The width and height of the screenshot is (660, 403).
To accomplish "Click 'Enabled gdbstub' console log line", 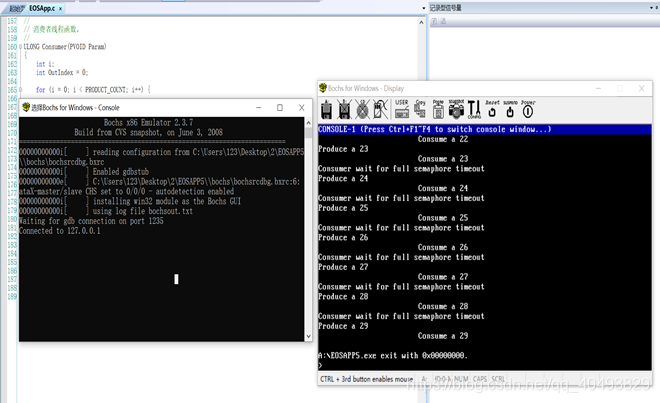I will pos(120,172).
